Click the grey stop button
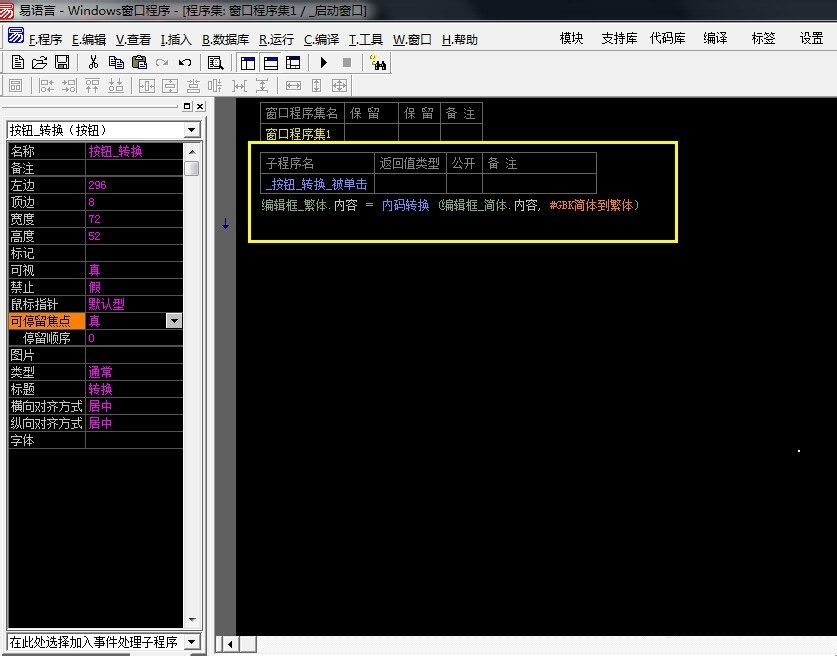The width and height of the screenshot is (837, 656). point(346,62)
